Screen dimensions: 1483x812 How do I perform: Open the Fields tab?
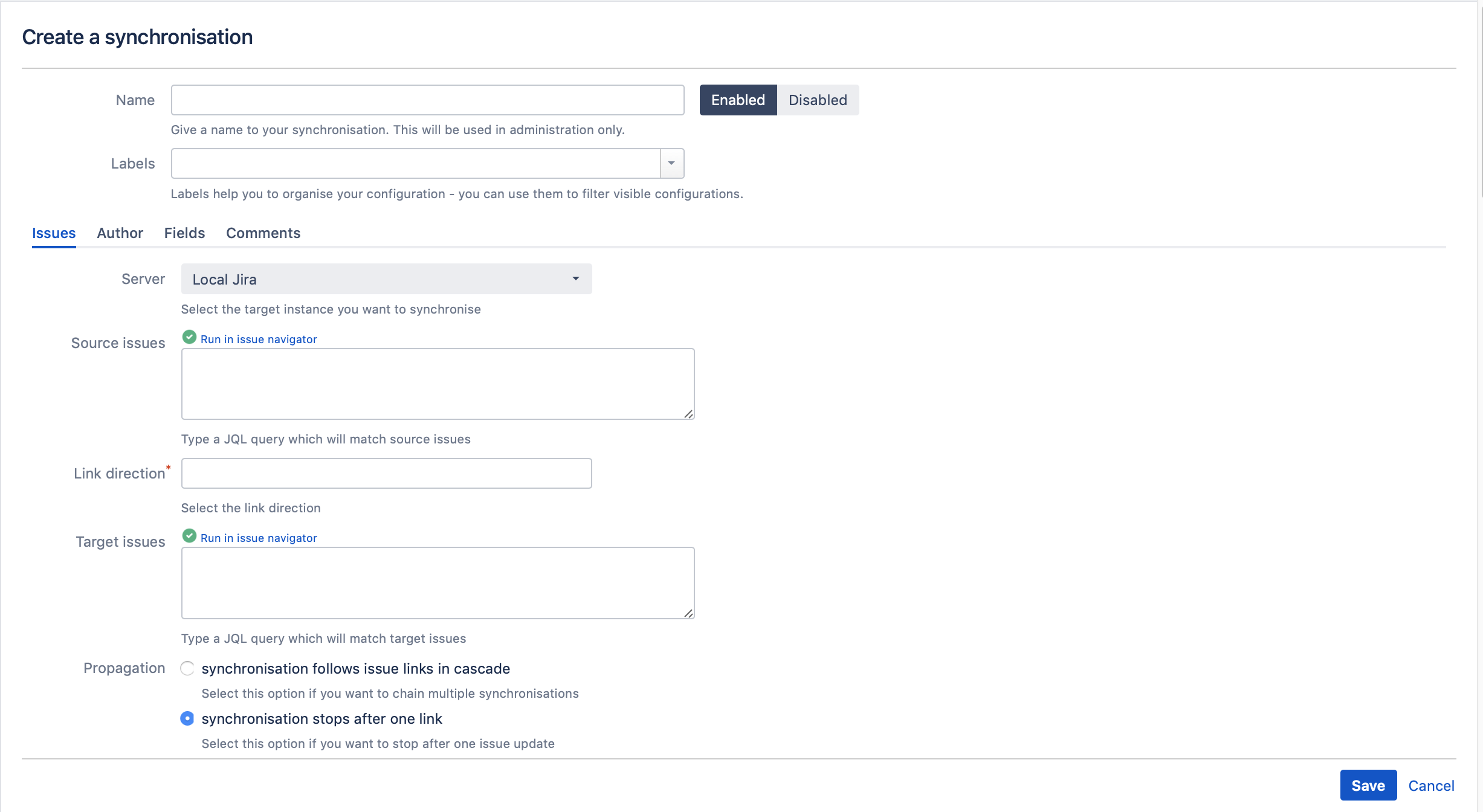click(x=184, y=233)
